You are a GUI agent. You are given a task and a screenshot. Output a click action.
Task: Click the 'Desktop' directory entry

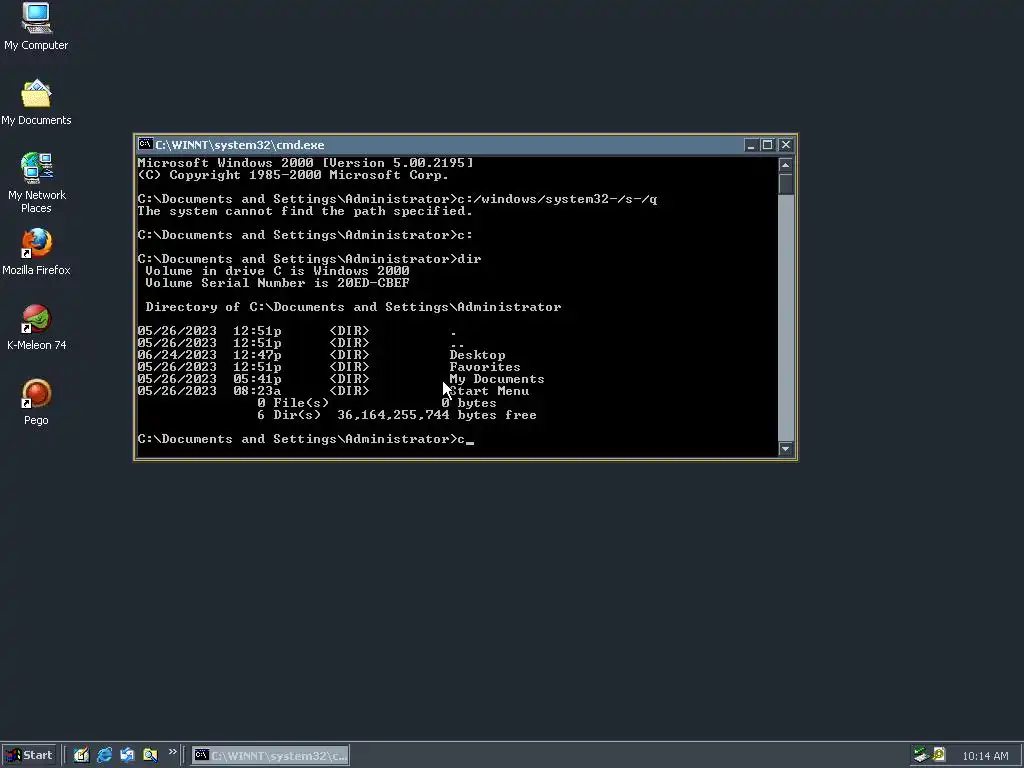(477, 355)
